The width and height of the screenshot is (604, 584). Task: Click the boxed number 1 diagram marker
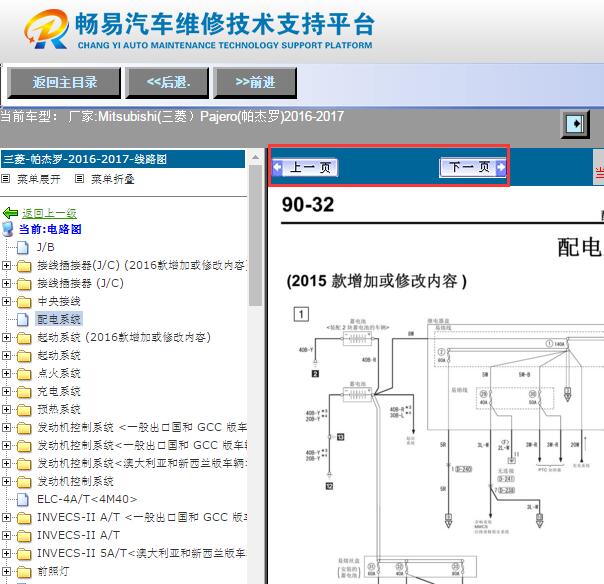pos(301,314)
